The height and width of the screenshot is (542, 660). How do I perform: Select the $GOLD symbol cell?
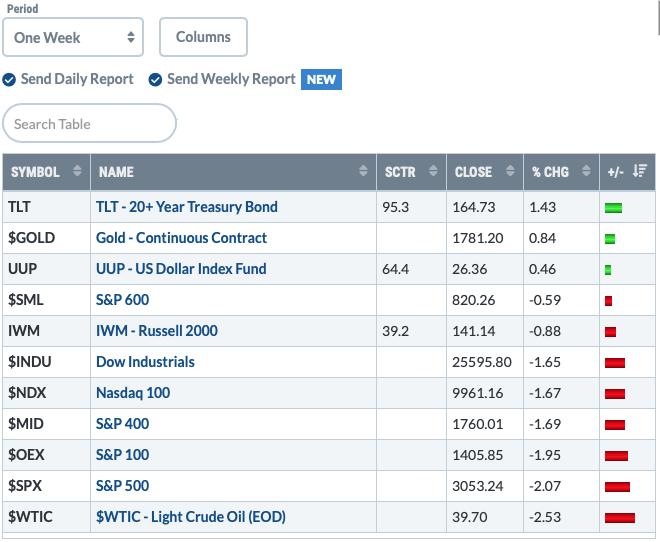click(46, 238)
